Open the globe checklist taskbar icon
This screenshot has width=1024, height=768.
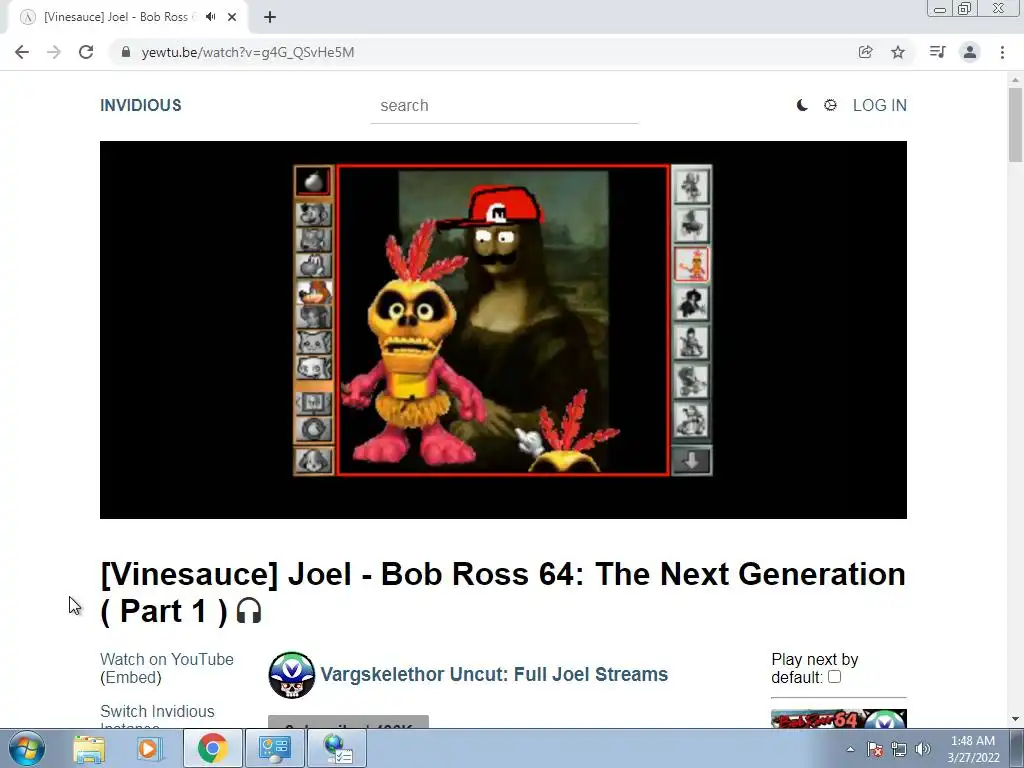click(337, 748)
